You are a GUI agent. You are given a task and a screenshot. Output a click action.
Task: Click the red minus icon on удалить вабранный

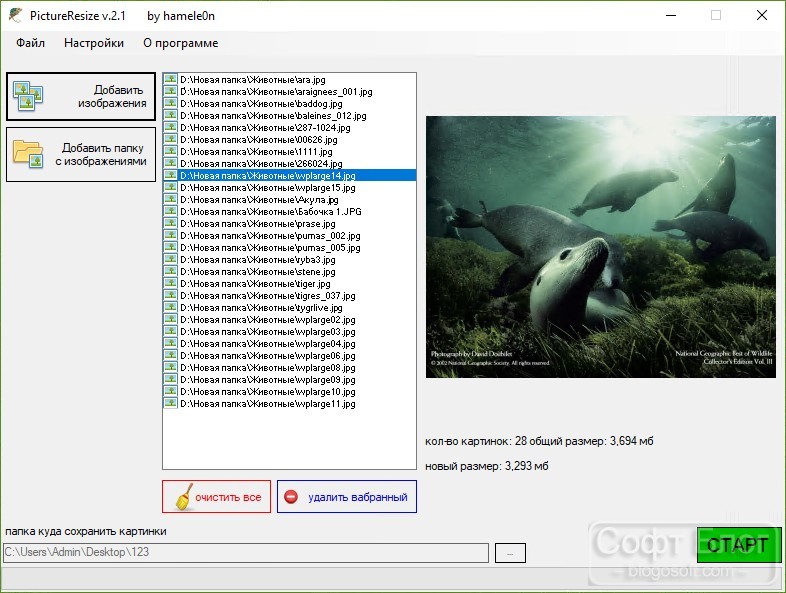(x=291, y=497)
